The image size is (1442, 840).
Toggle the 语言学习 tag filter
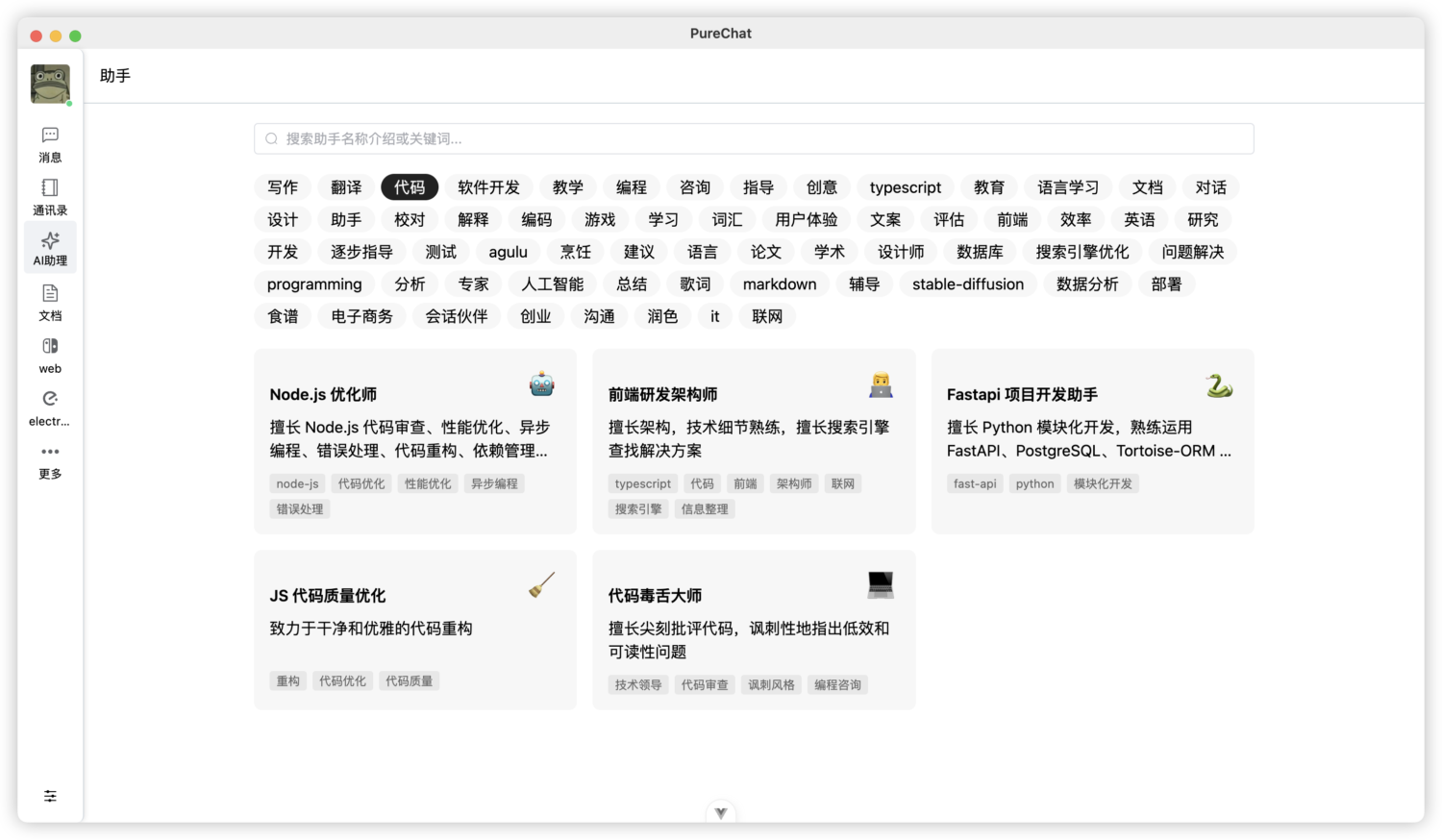[x=1068, y=187]
